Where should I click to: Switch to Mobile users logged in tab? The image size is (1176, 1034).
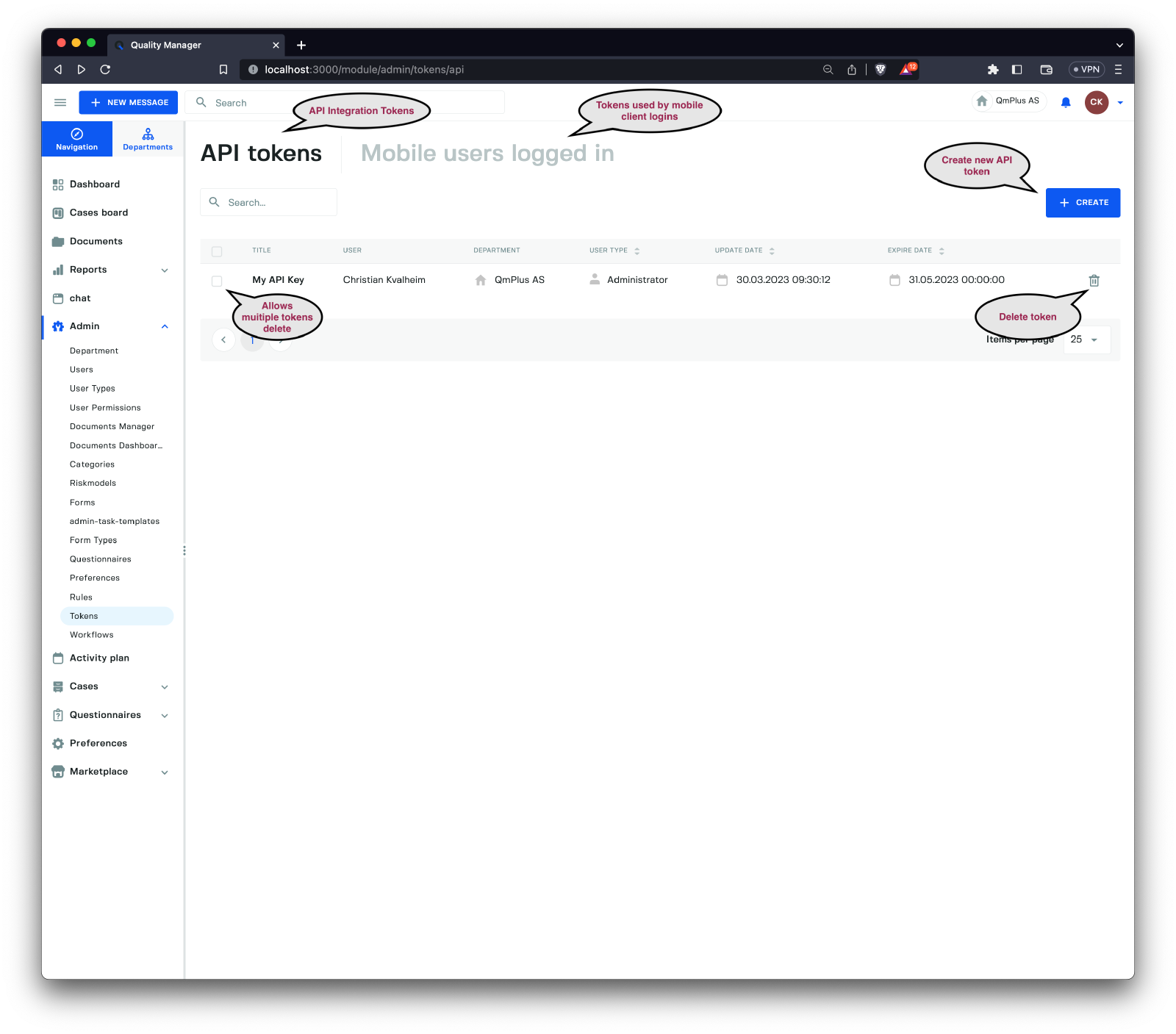[487, 154]
